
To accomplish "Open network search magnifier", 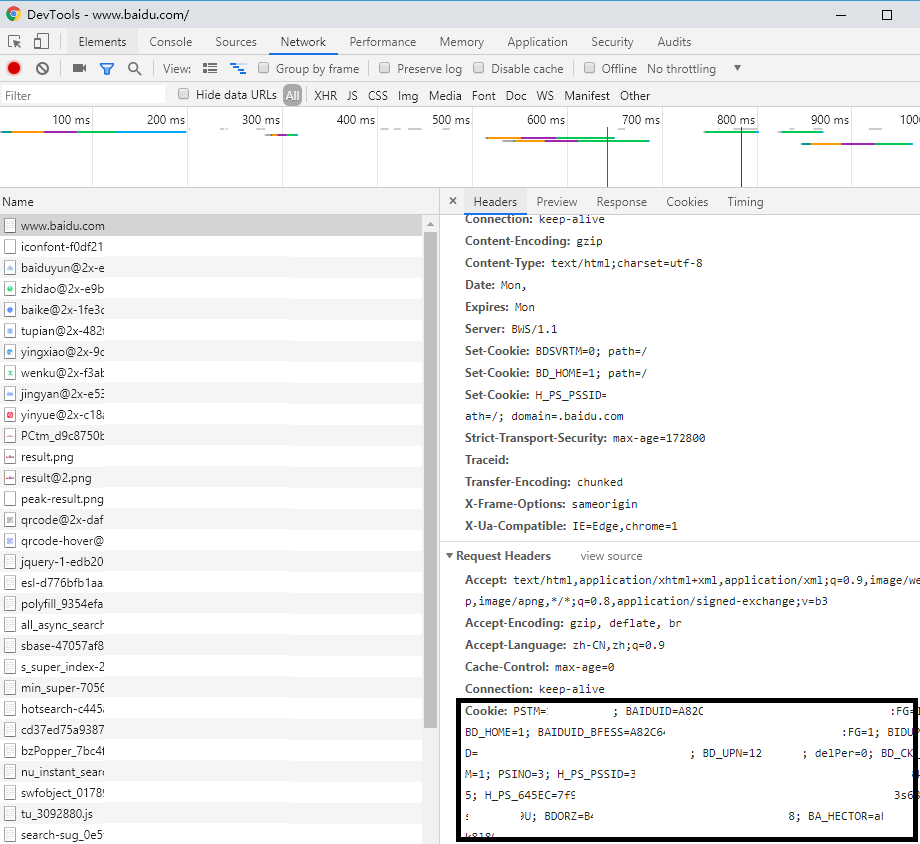I will 134,69.
